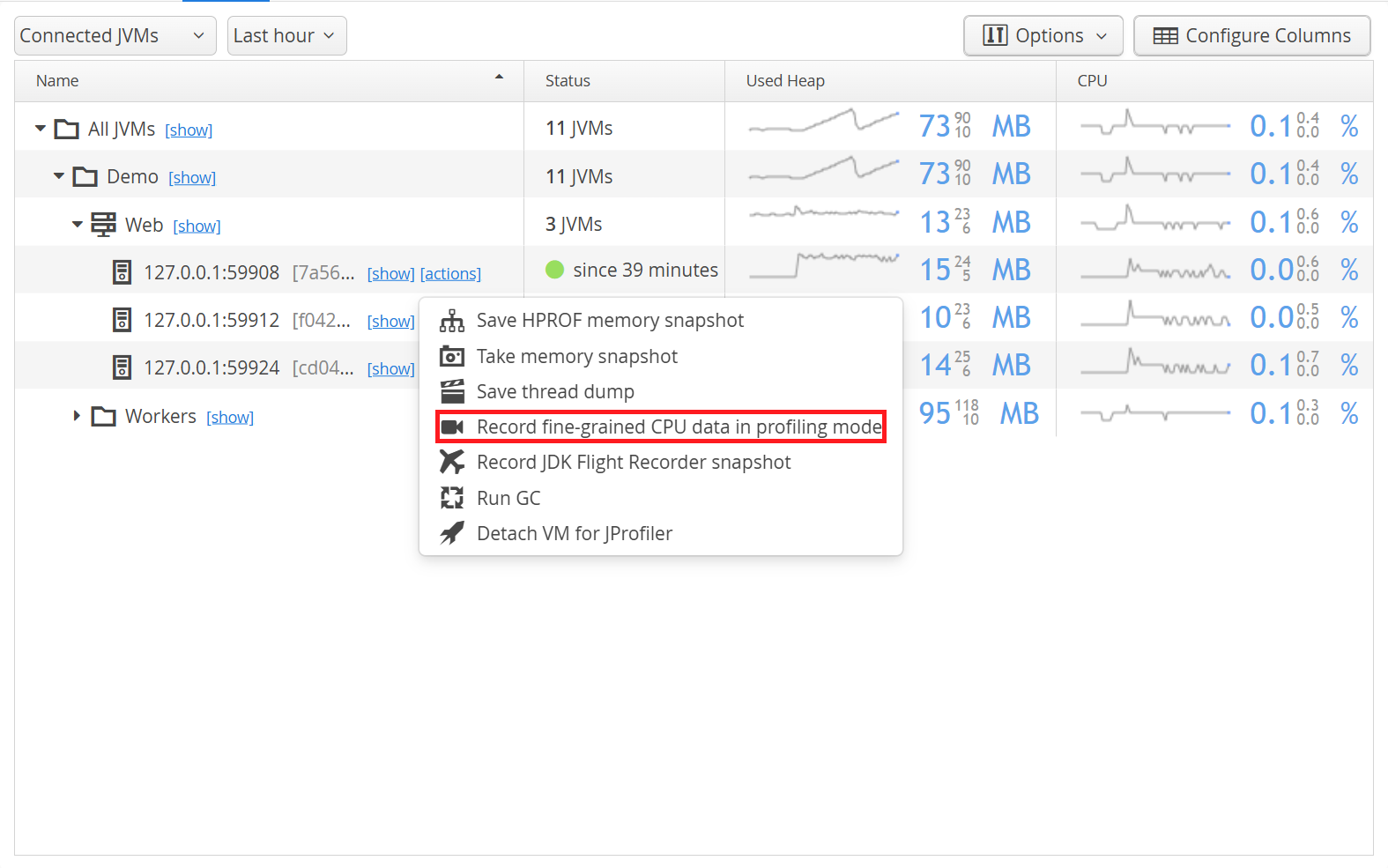Click the "since 39 minutes" status text
Screen dimensions: 1388x868
(646, 271)
